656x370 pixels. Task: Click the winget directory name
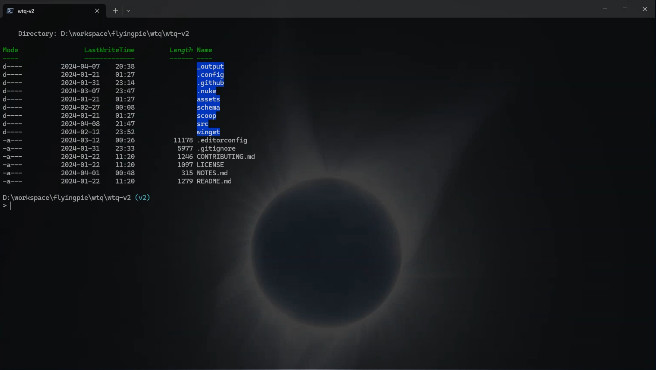tap(208, 132)
